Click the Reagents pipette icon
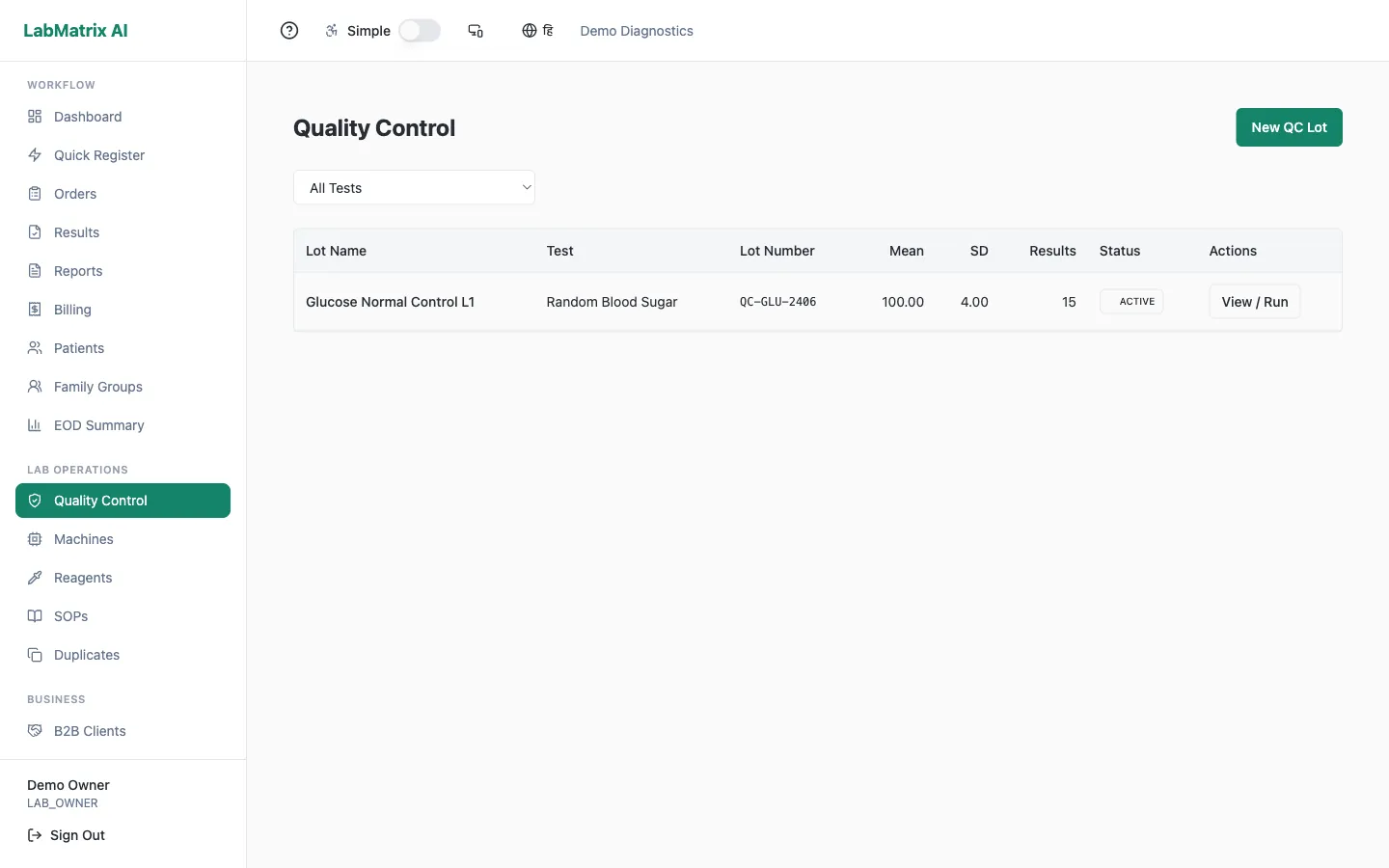 coord(35,578)
